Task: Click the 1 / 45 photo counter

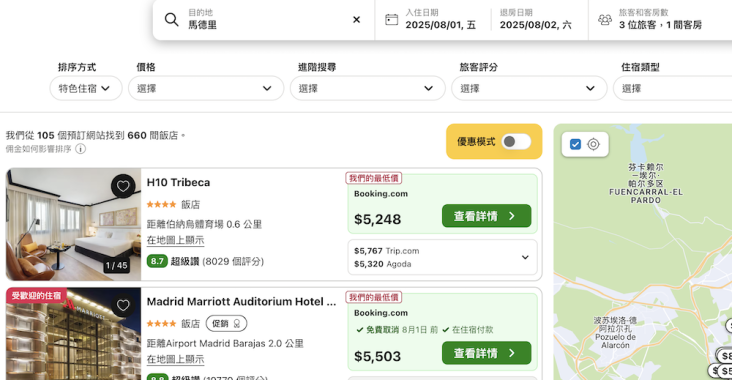Action: (x=116, y=266)
